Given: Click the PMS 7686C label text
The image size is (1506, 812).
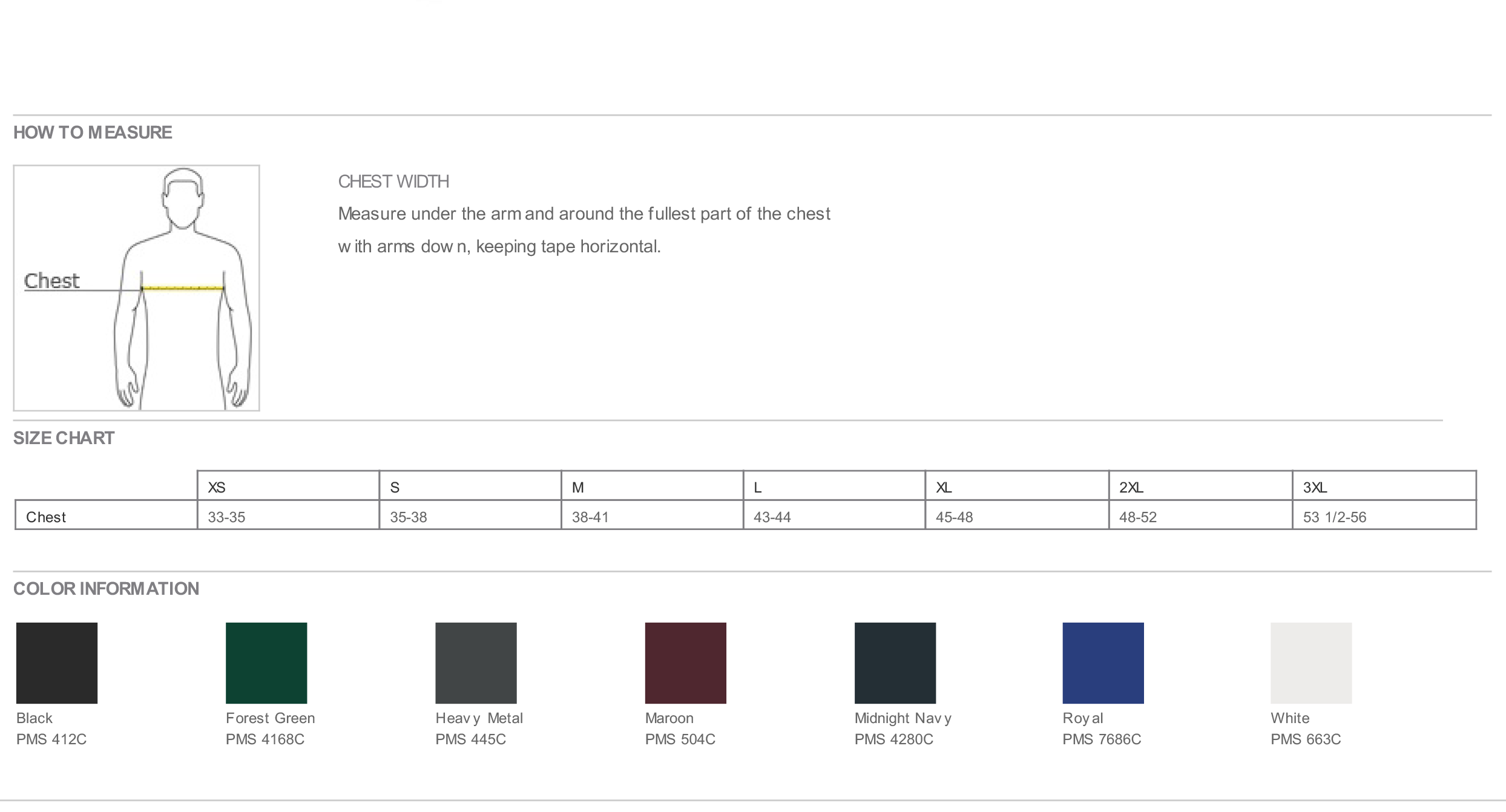Looking at the screenshot, I should [x=1102, y=739].
